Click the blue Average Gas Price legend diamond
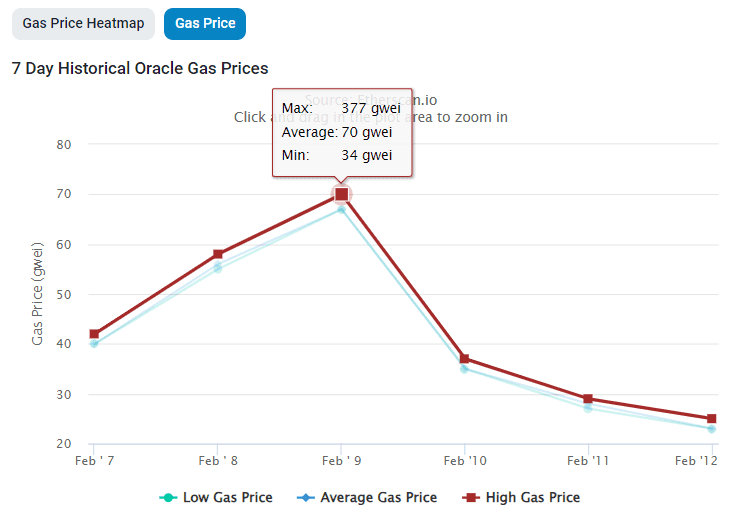Viewport: 737px width, 523px height. coord(306,497)
